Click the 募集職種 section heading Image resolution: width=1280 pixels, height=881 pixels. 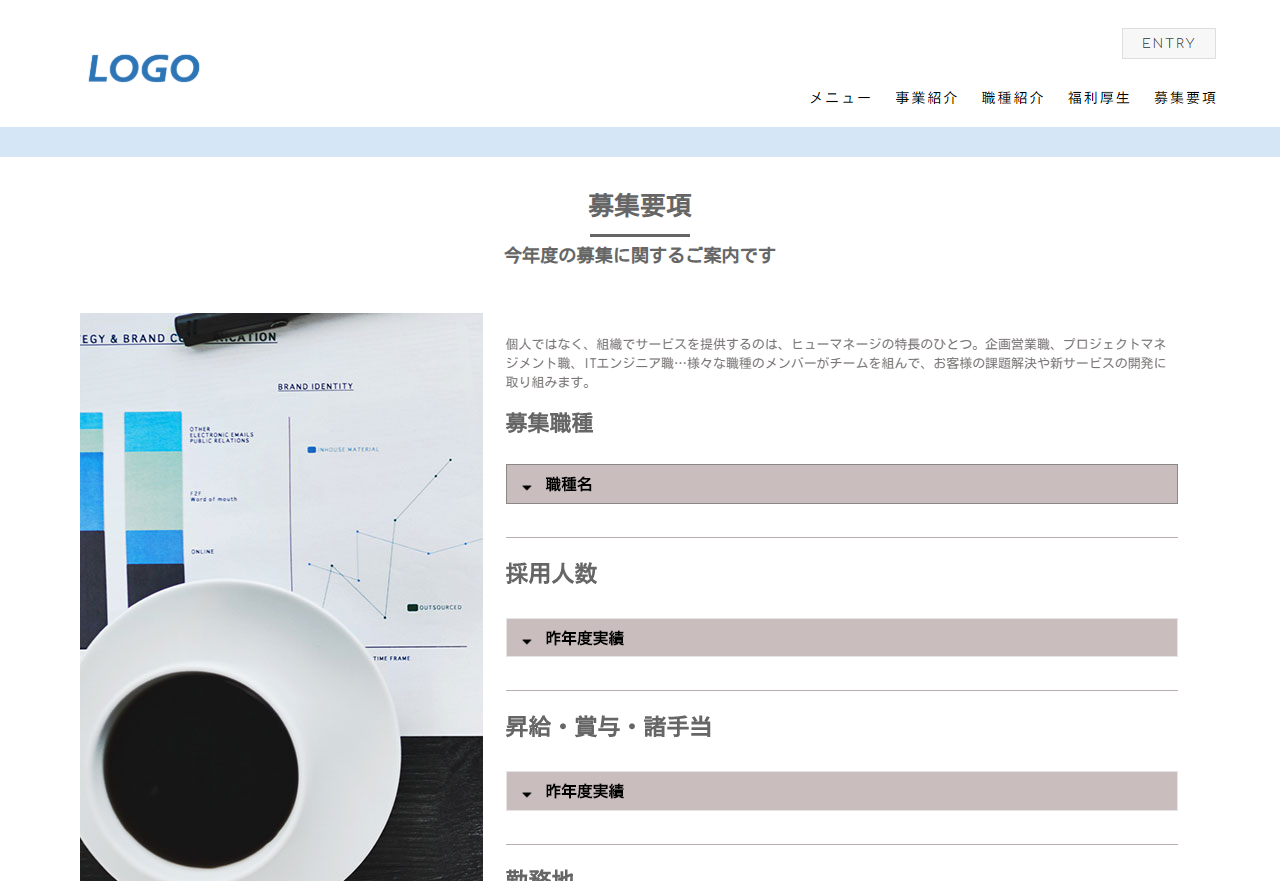(x=549, y=423)
